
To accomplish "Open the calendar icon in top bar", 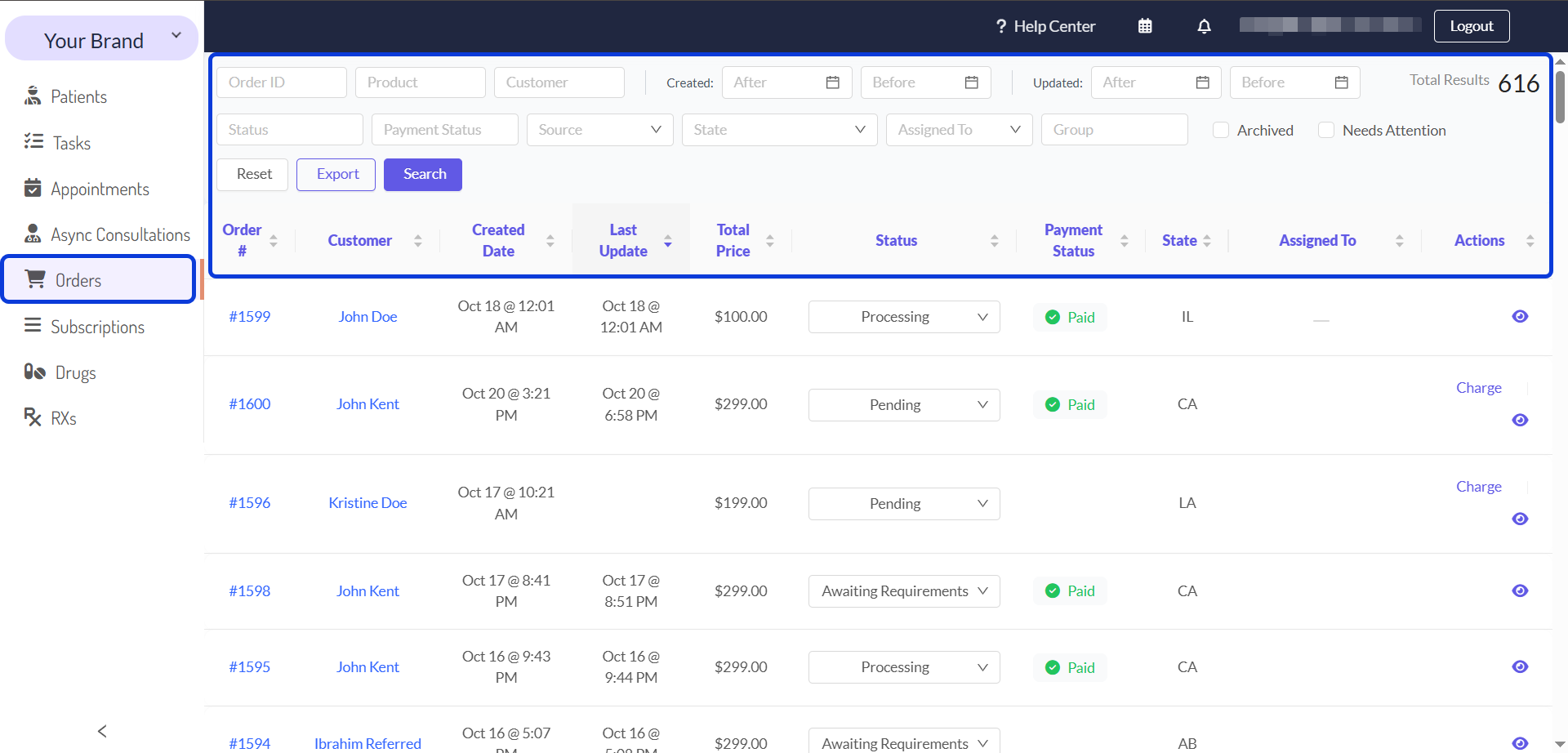I will click(x=1145, y=26).
